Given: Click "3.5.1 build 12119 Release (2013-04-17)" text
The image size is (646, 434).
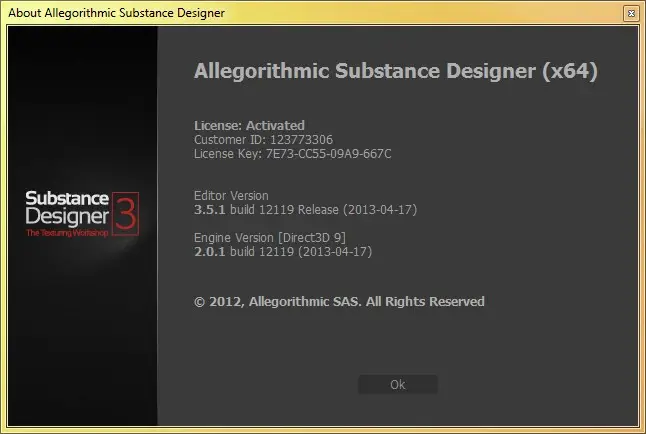Looking at the screenshot, I should 305,210.
